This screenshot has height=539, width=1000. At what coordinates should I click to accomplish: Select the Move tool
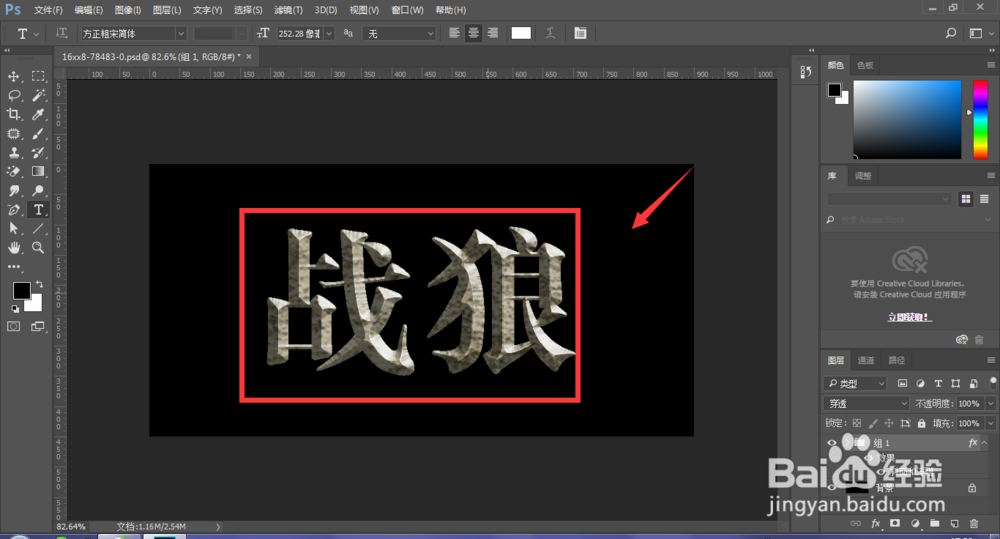(13, 77)
